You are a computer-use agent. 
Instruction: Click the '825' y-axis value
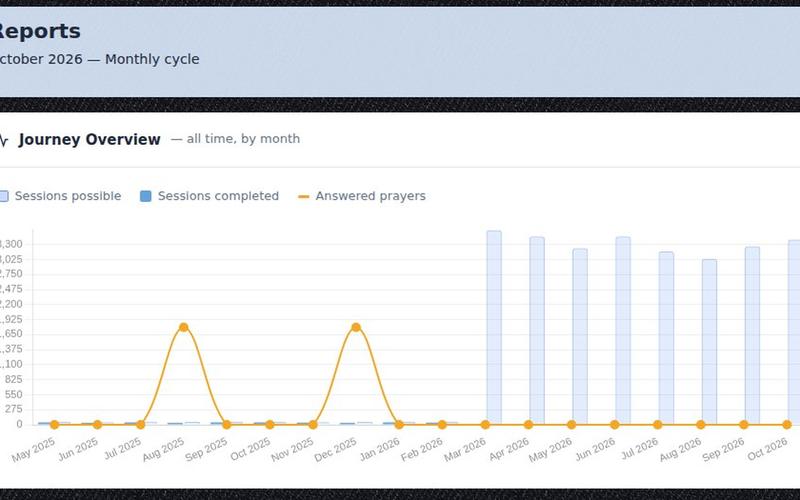[x=13, y=380]
